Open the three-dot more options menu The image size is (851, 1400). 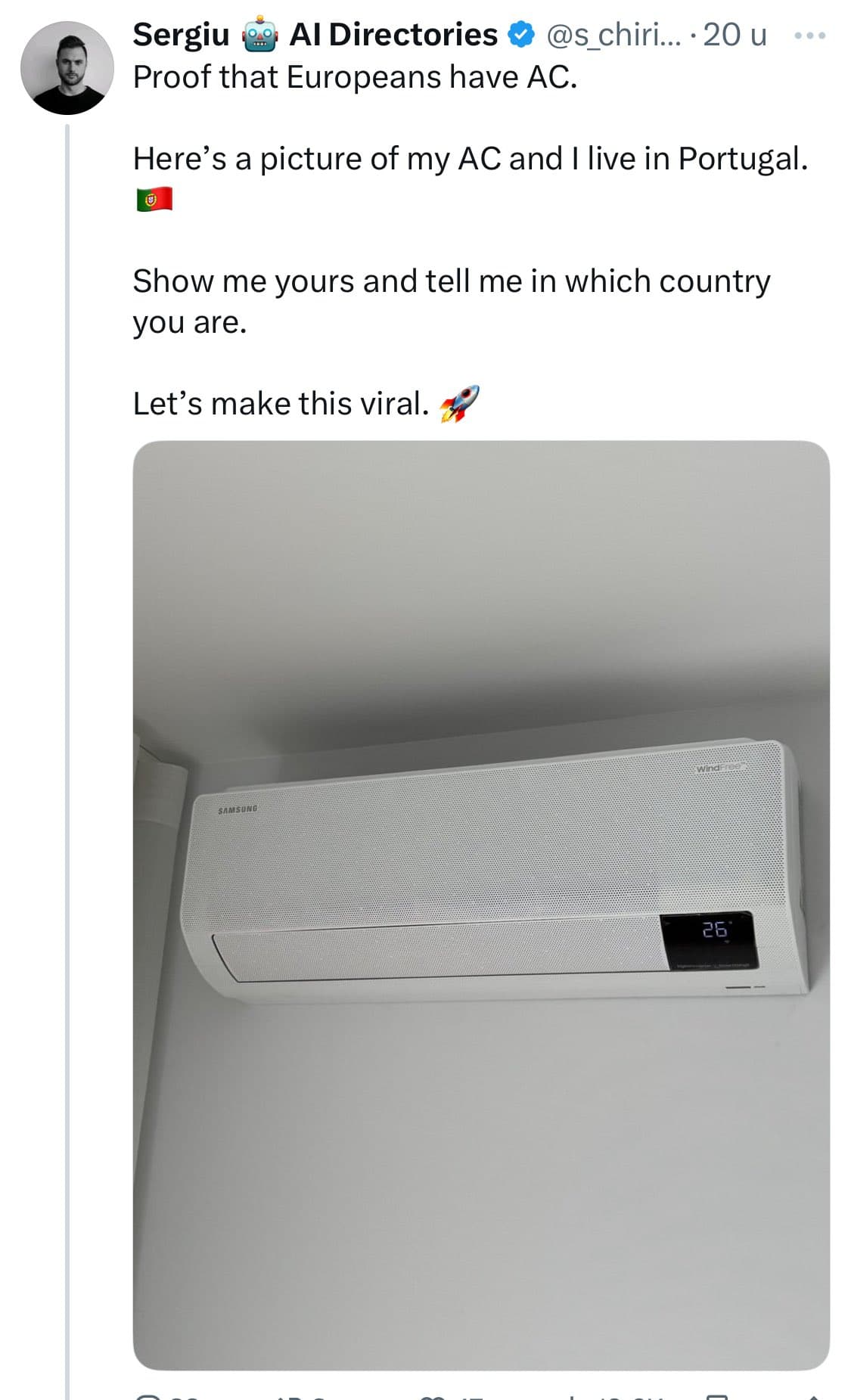(810, 36)
